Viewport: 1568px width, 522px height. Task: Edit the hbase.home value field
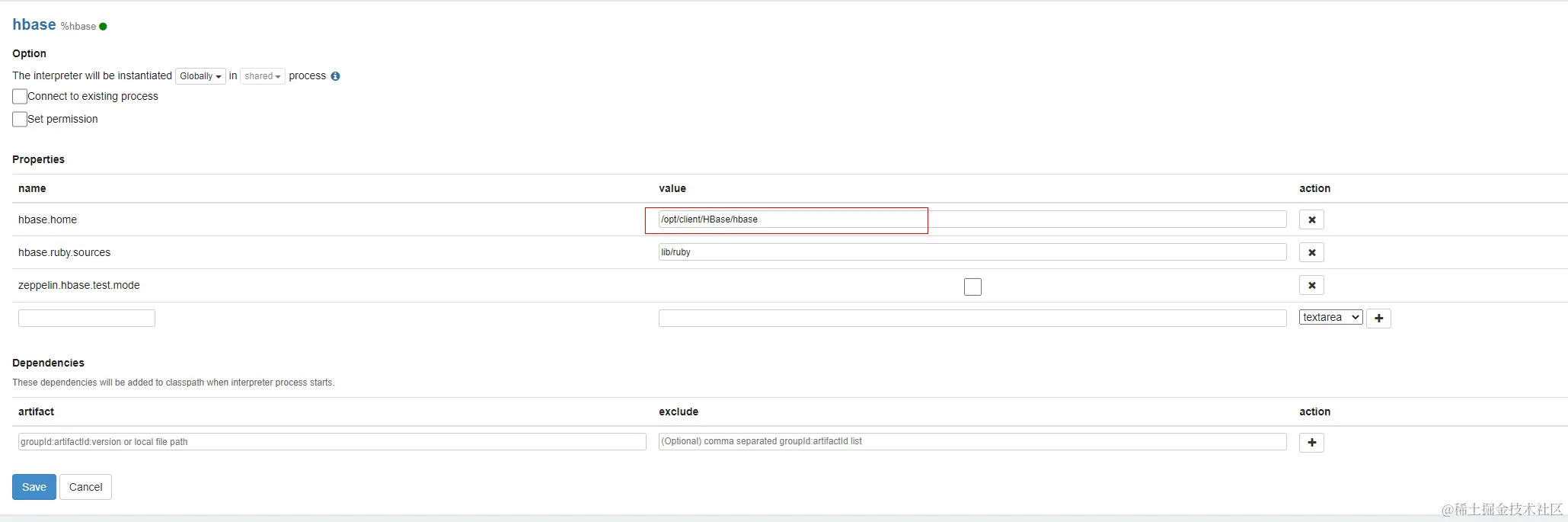(972, 219)
